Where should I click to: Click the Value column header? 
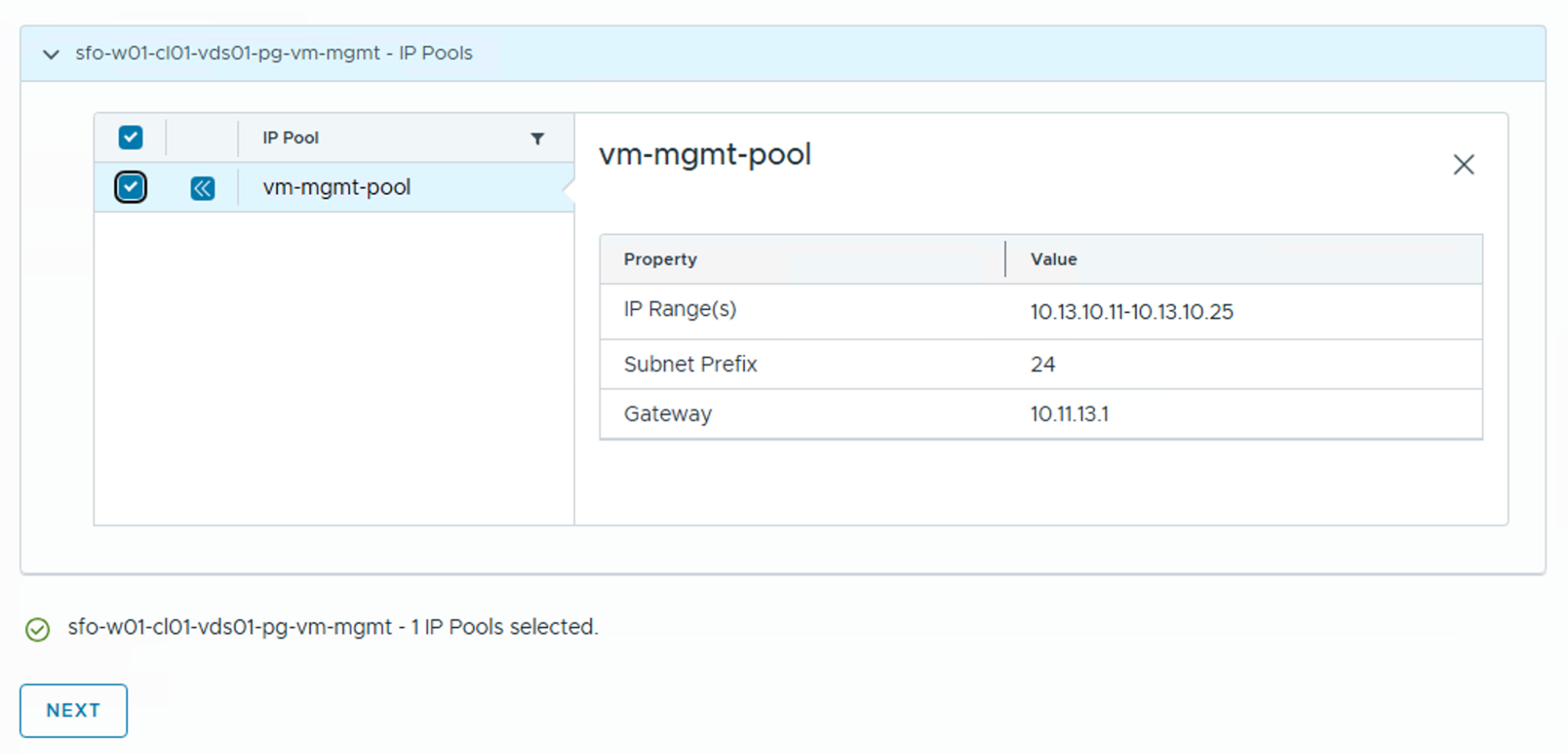pos(1053,259)
